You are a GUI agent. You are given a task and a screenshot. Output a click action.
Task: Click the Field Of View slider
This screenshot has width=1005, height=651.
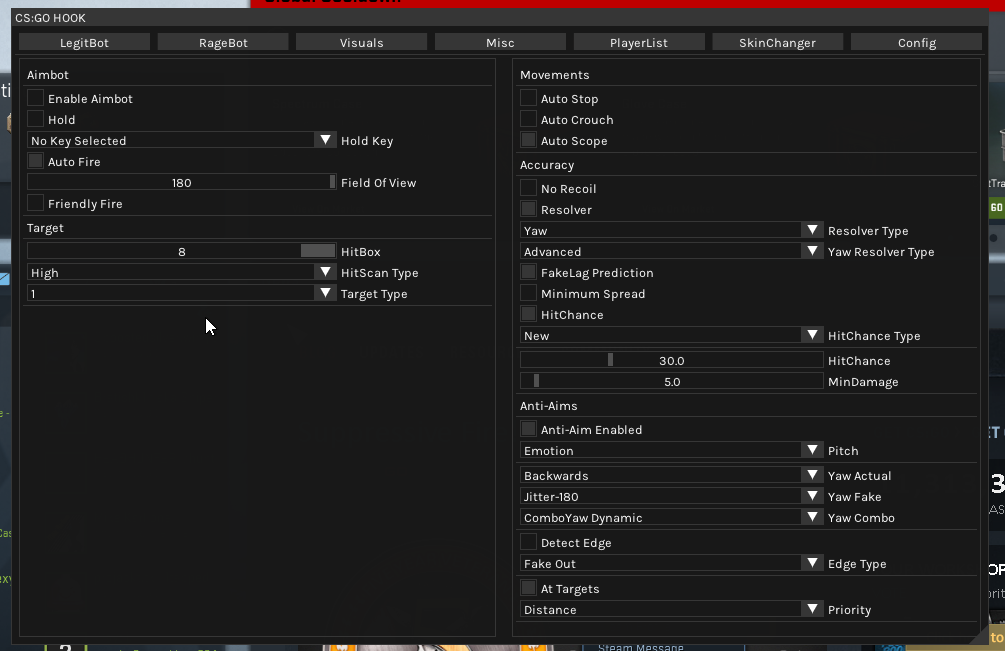click(x=181, y=183)
